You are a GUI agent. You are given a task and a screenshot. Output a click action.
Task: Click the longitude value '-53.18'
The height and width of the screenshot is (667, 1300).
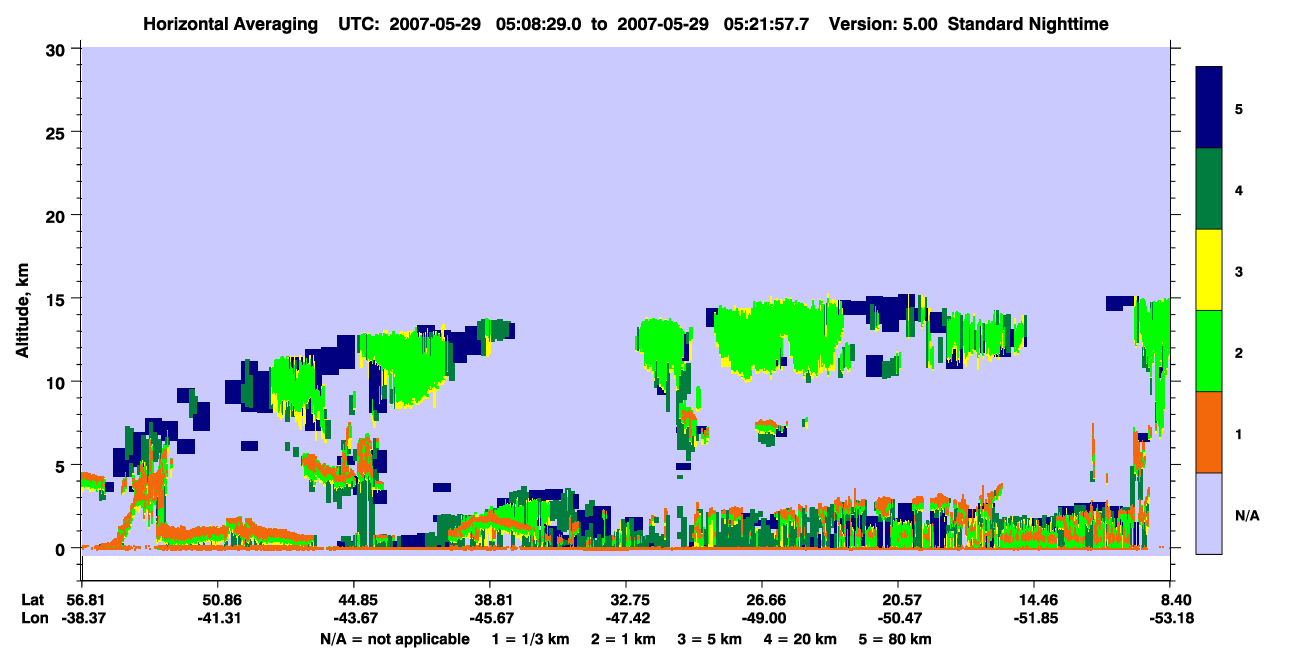[x=1171, y=619]
